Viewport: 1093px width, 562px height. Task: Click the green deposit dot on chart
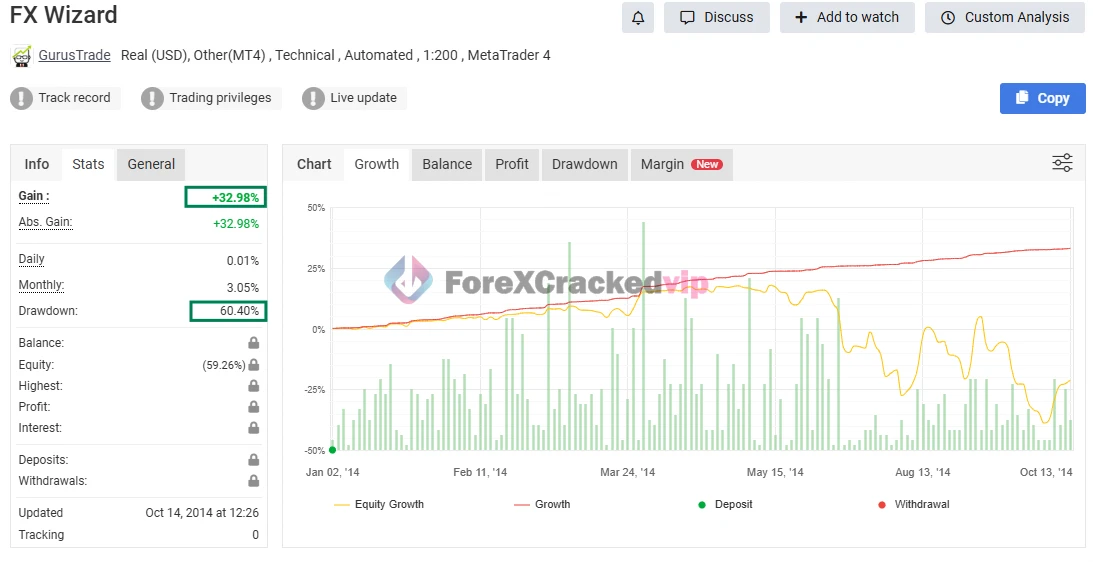(332, 450)
